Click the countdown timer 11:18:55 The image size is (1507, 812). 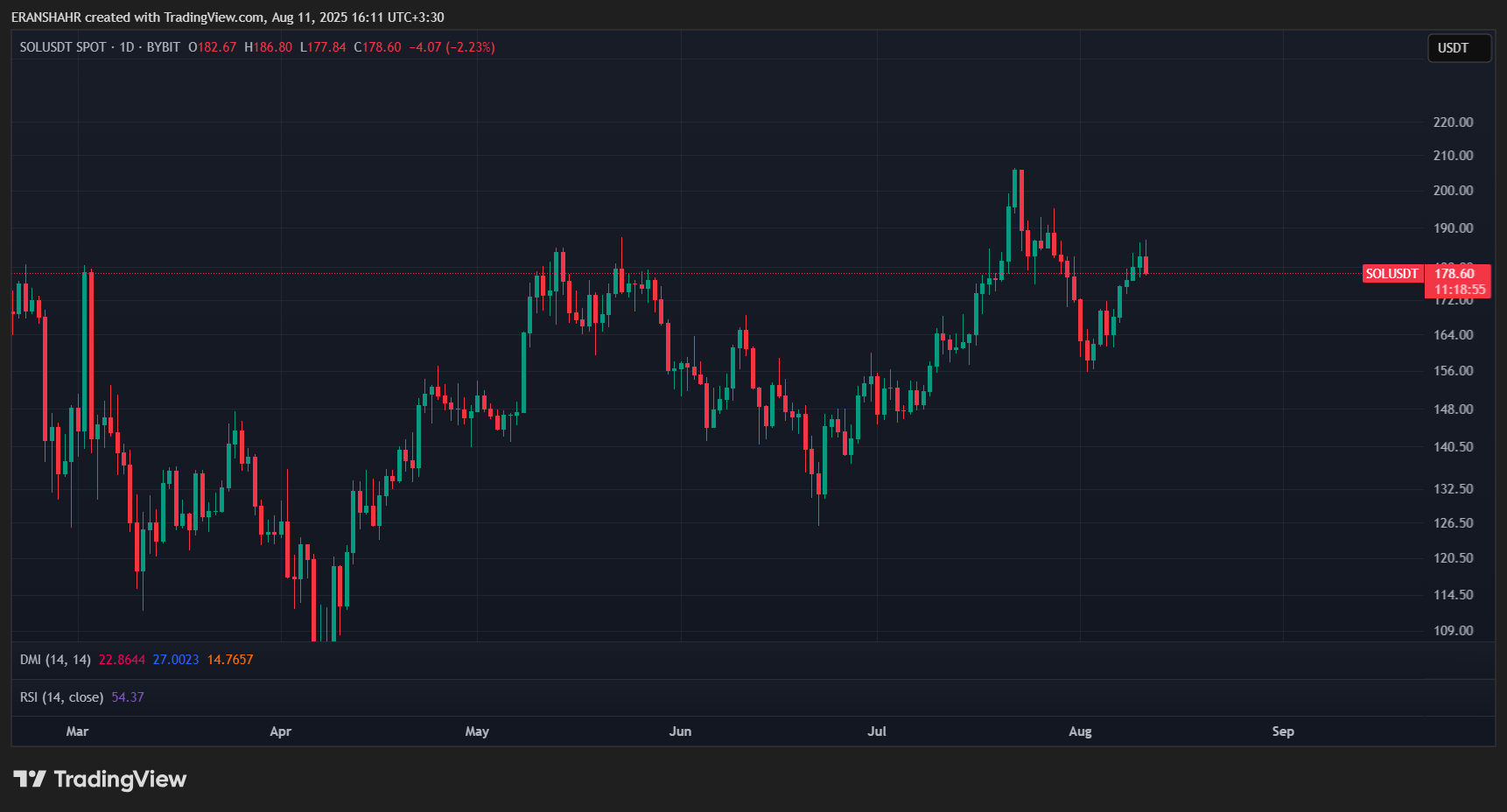coord(1460,290)
